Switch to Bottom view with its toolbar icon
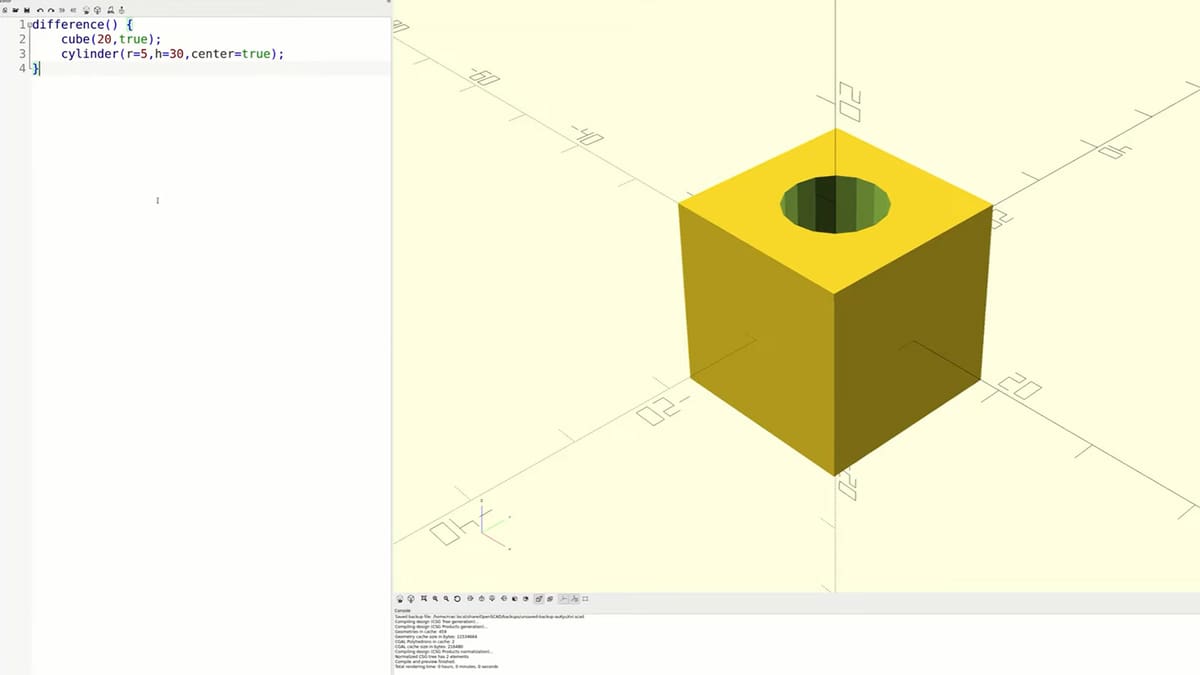 pyautogui.click(x=492, y=598)
